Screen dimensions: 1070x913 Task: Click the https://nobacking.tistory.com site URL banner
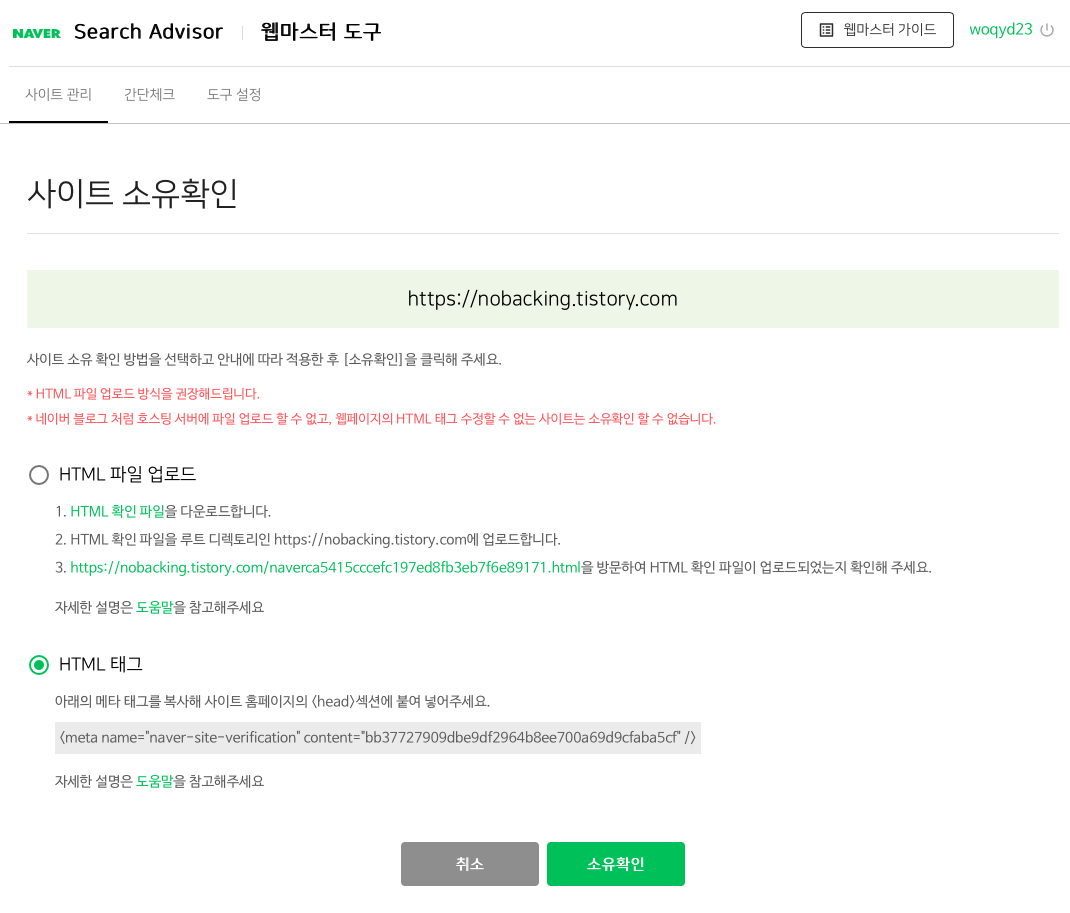pyautogui.click(x=543, y=299)
